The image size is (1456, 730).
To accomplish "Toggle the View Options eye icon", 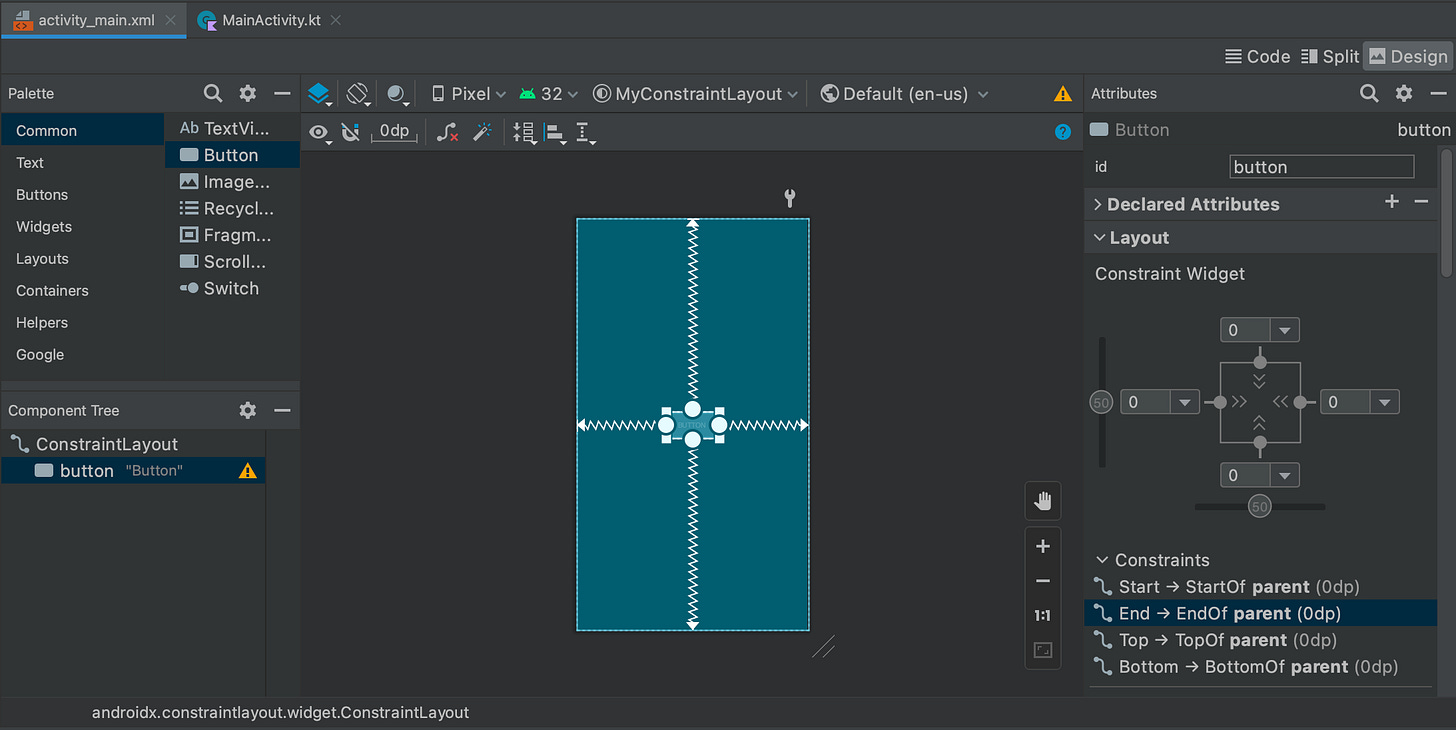I will [x=319, y=132].
